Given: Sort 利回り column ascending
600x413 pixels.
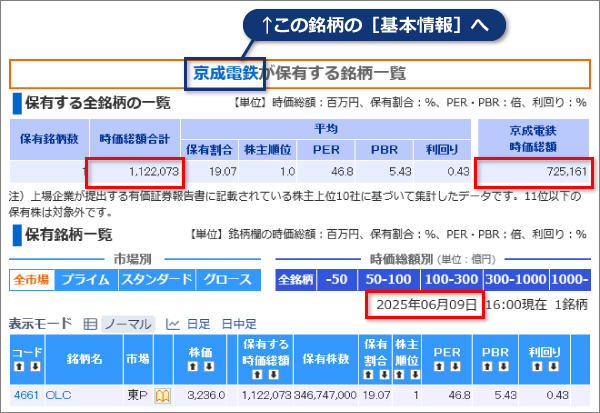Looking at the screenshot, I should 537,367.
